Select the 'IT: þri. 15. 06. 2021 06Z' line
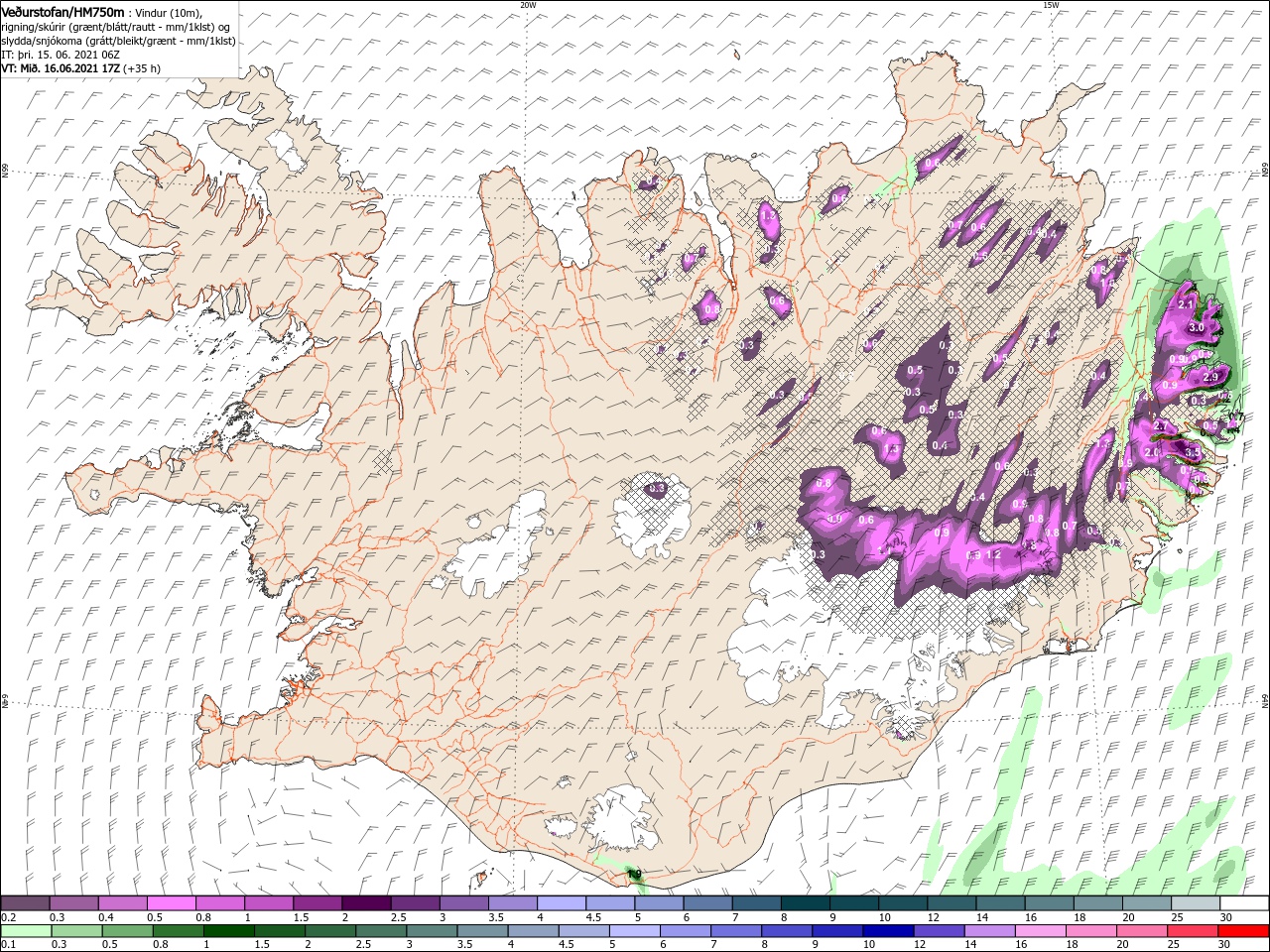This screenshot has height=952, width=1270. [x=63, y=54]
